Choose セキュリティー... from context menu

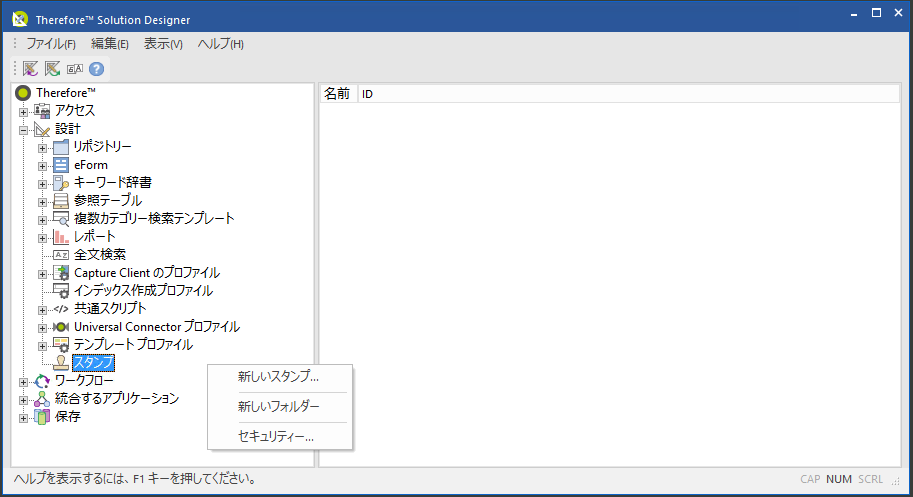(280, 436)
